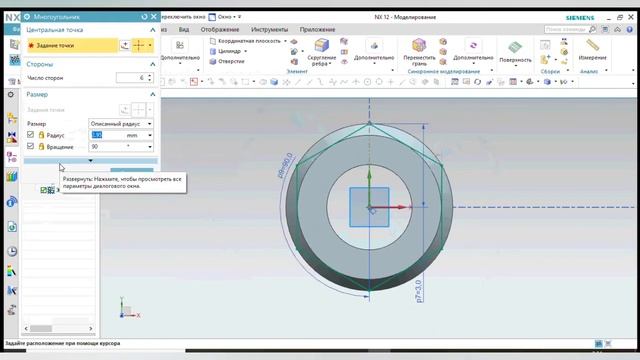Click the add component icon in Сборки group

(545, 60)
